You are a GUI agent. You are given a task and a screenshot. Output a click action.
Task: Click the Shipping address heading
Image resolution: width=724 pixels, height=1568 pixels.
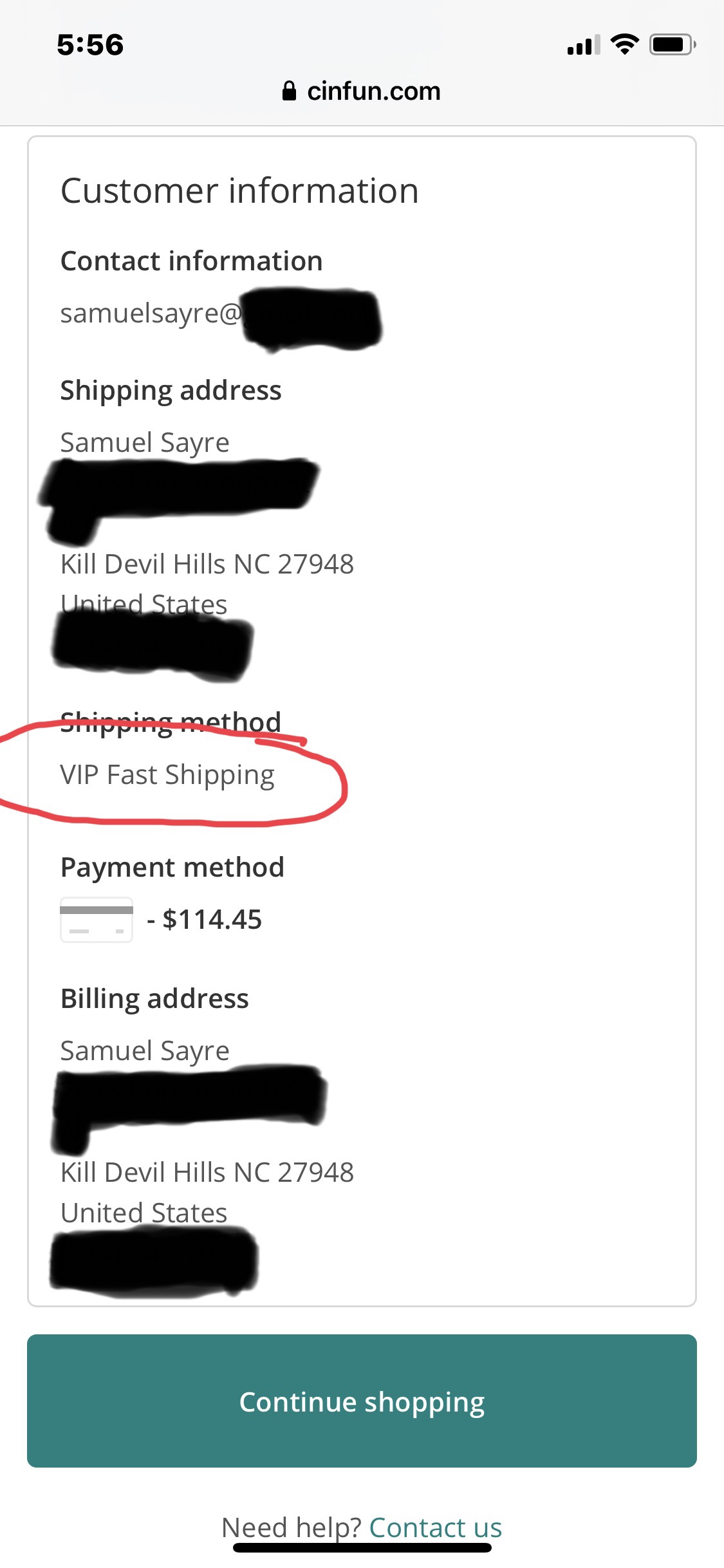click(x=171, y=391)
